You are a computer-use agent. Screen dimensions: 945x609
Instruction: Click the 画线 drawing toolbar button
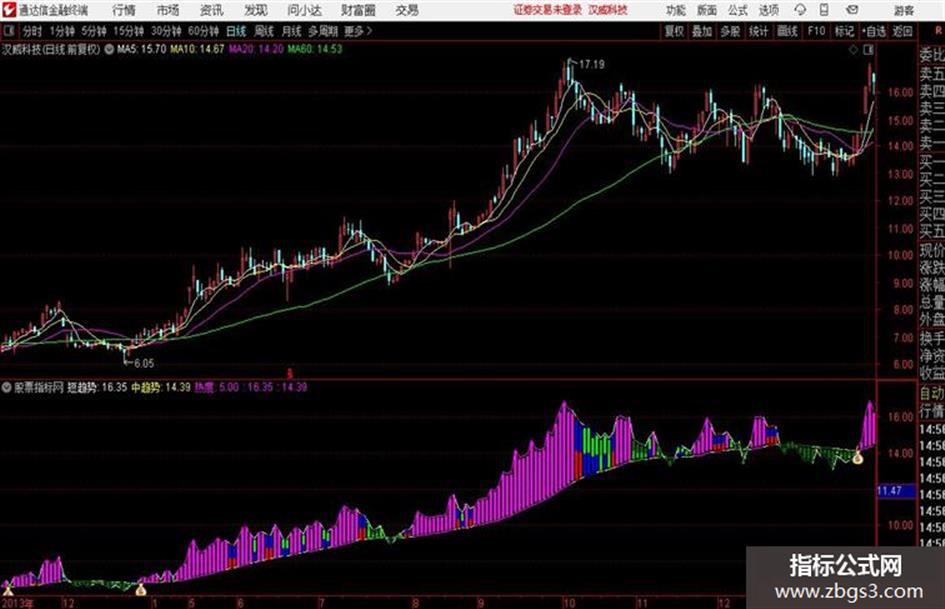[787, 31]
